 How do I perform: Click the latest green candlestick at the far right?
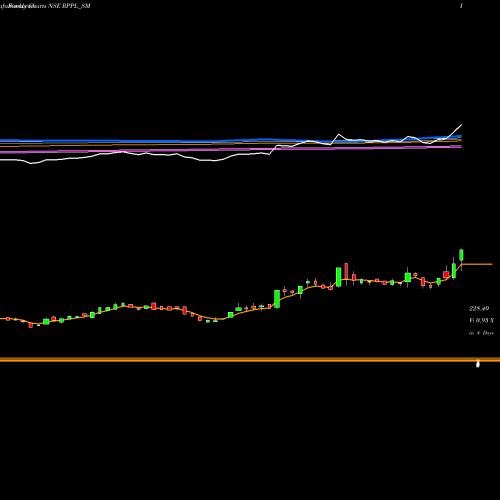462,255
